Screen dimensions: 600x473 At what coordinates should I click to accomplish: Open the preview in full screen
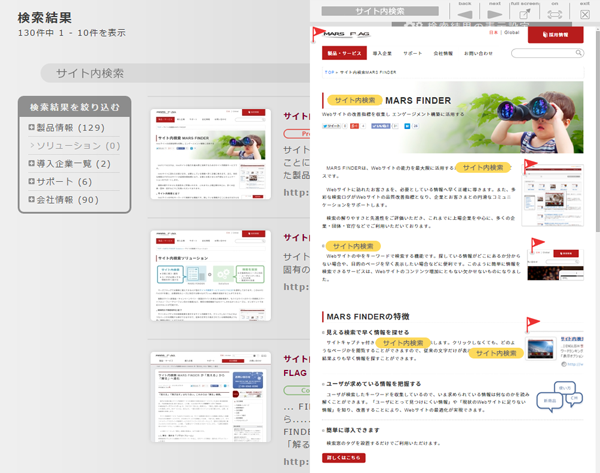(525, 14)
